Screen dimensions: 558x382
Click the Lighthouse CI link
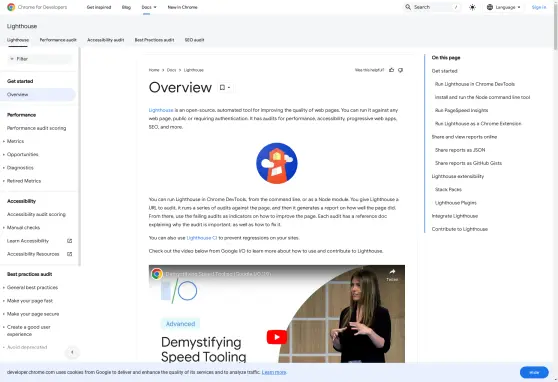(202, 238)
